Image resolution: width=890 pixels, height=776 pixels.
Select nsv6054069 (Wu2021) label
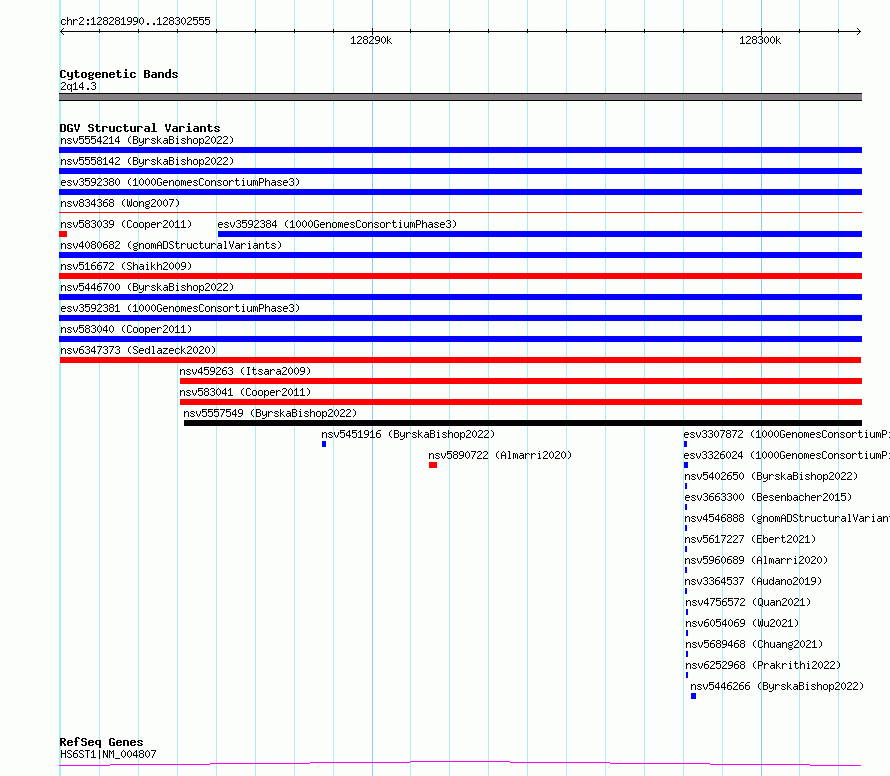click(742, 623)
